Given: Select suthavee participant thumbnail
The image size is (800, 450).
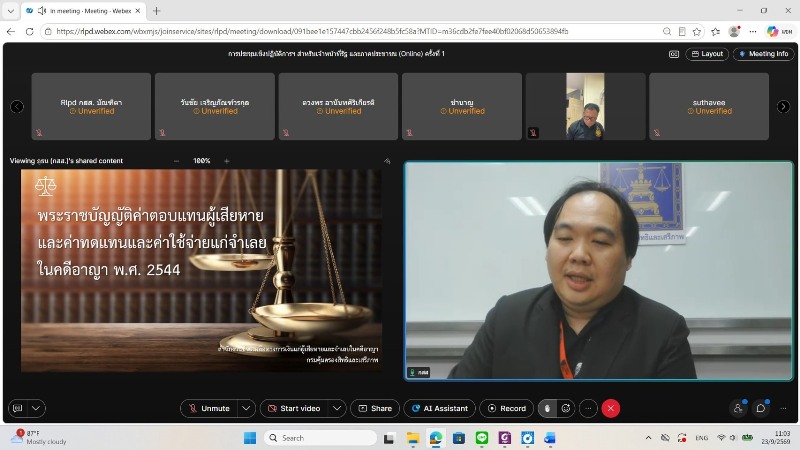Looking at the screenshot, I should tap(709, 106).
